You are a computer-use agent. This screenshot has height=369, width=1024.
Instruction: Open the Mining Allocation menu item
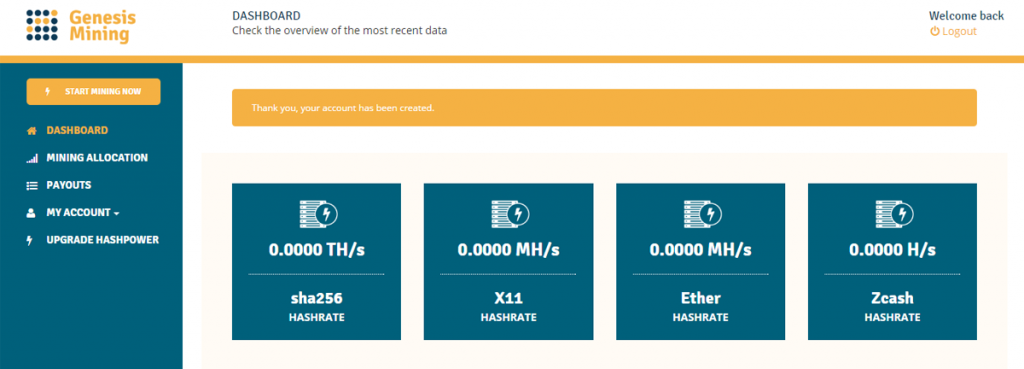97,158
